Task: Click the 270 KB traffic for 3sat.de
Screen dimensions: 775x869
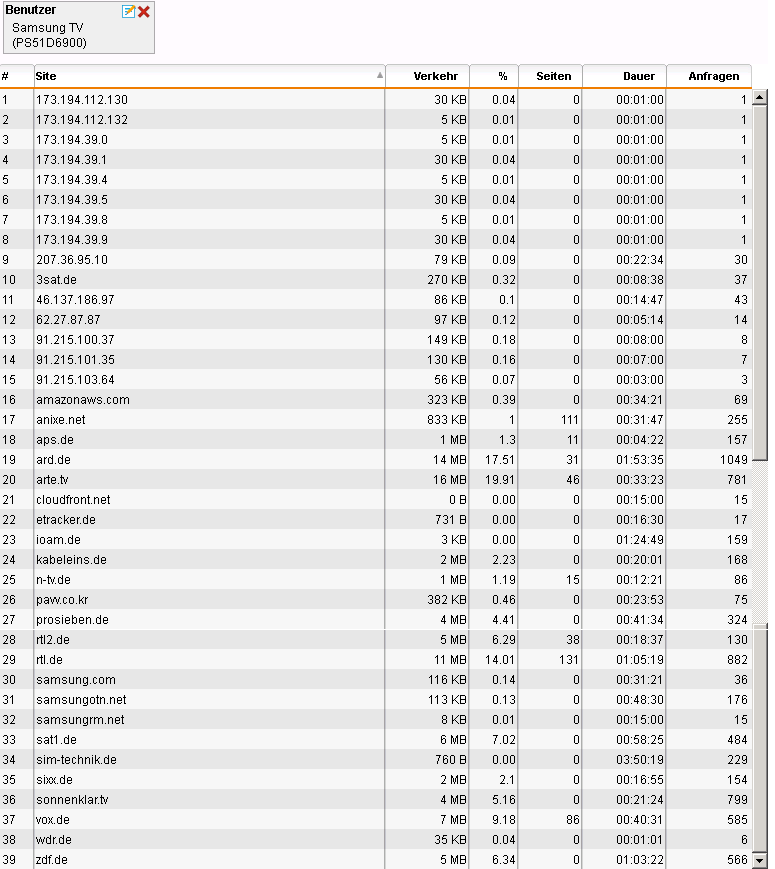Action: pyautogui.click(x=447, y=280)
